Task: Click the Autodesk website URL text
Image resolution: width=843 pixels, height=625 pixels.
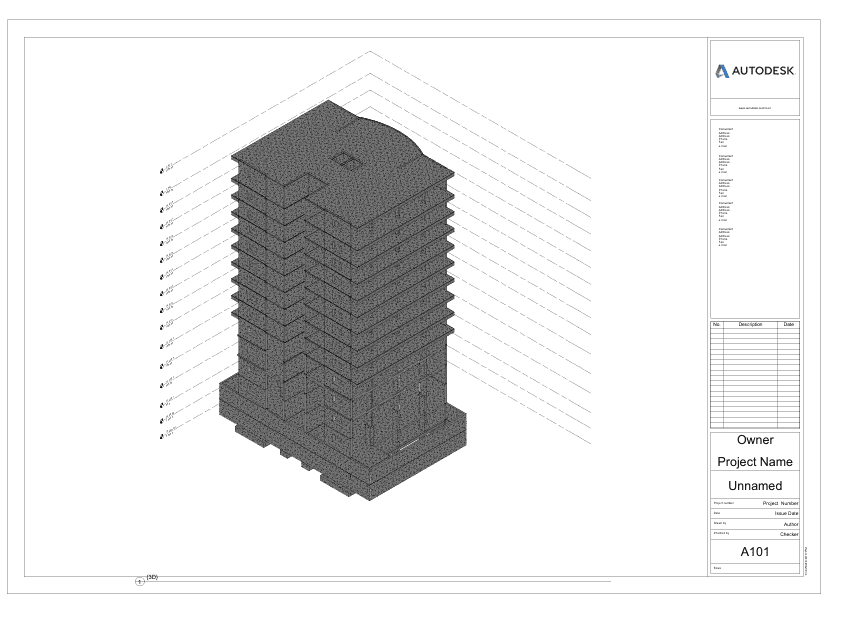Action: click(x=755, y=107)
